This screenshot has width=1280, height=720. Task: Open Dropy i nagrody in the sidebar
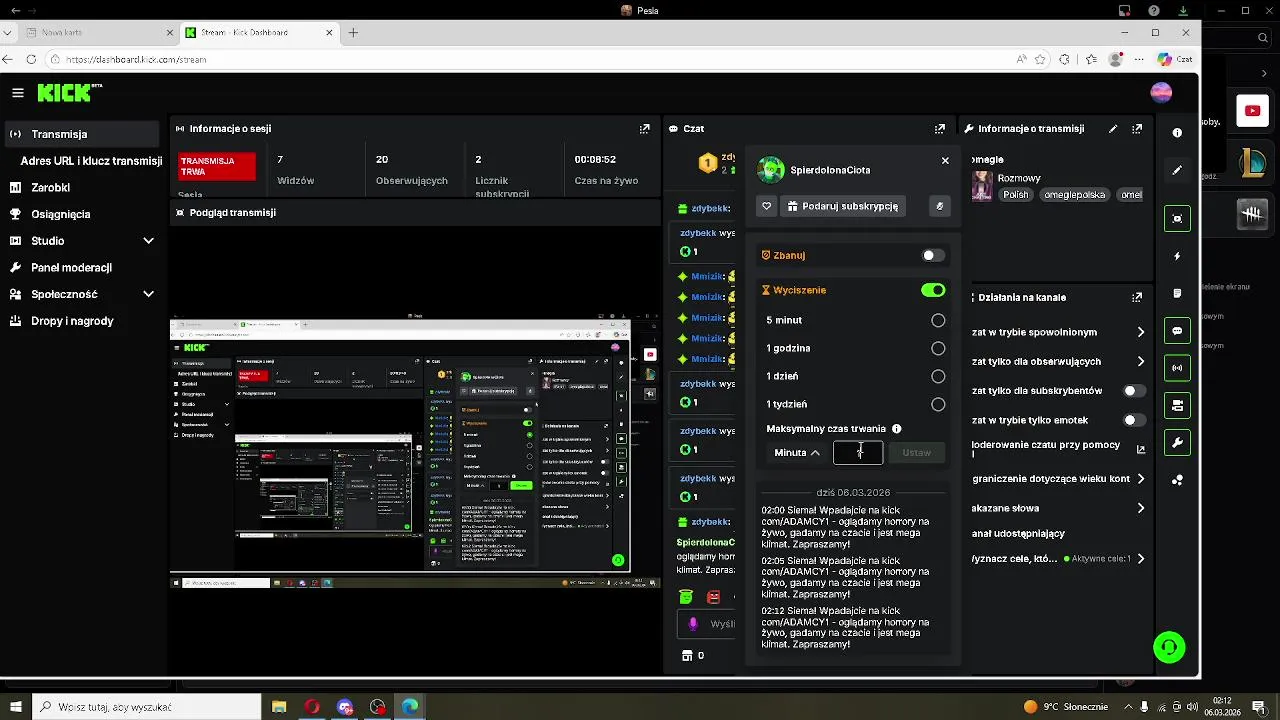click(x=72, y=321)
